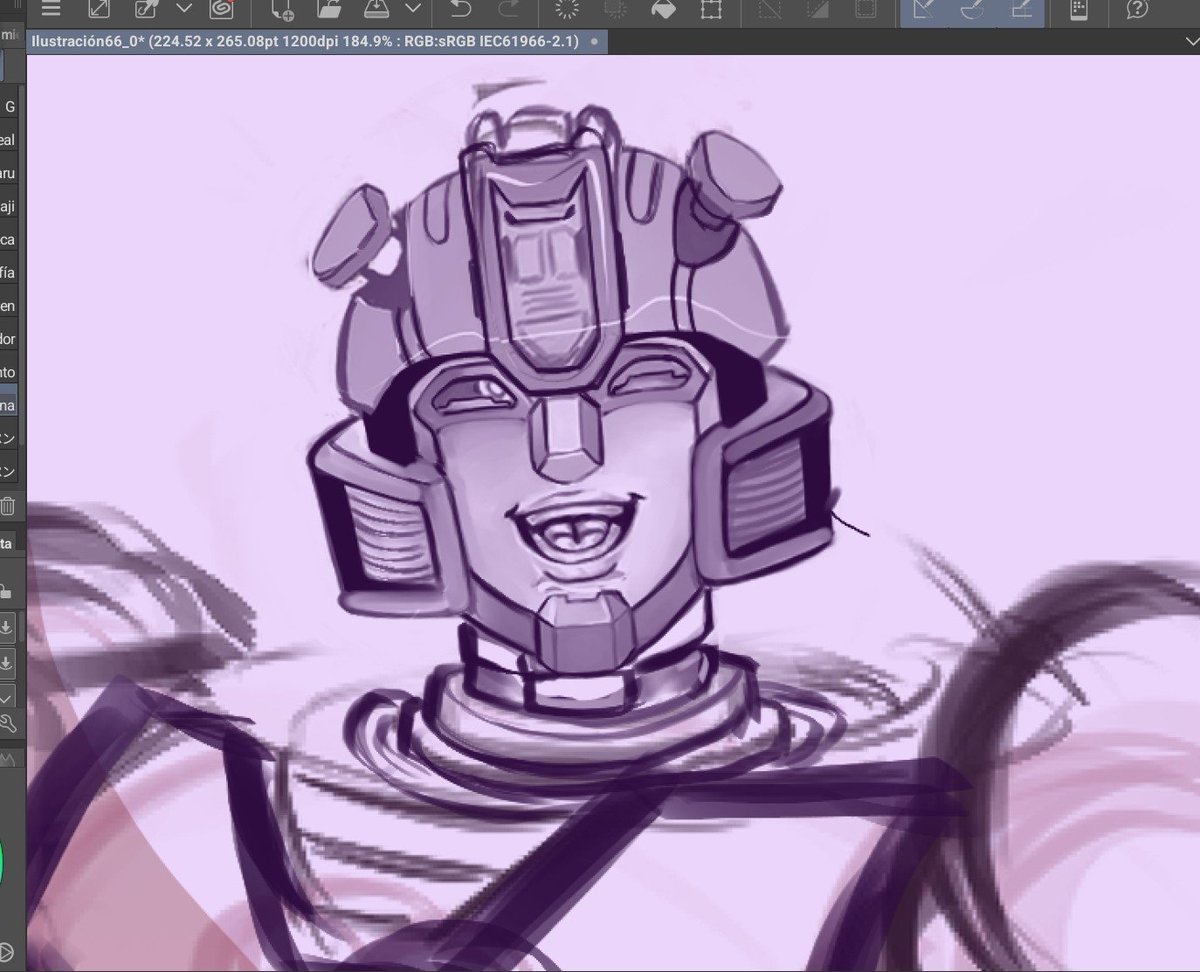Save the illustration with the Save icon
This screenshot has width=1200, height=972.
click(376, 10)
